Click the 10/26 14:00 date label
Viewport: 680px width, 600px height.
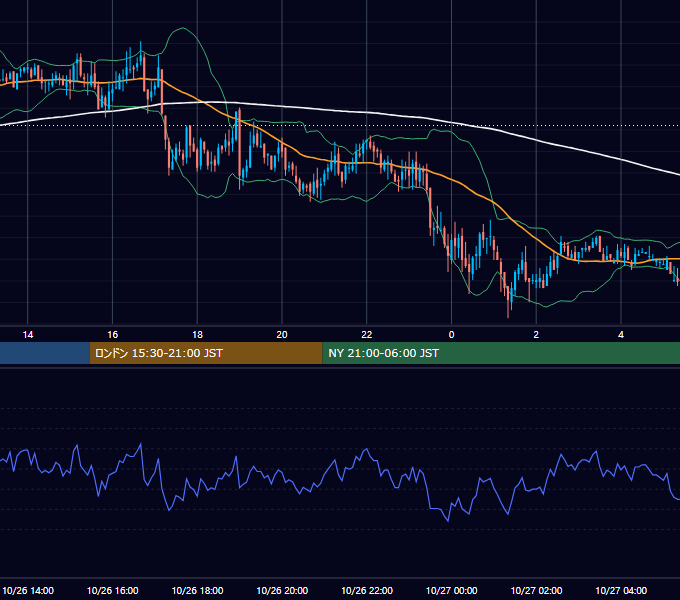tap(28, 590)
